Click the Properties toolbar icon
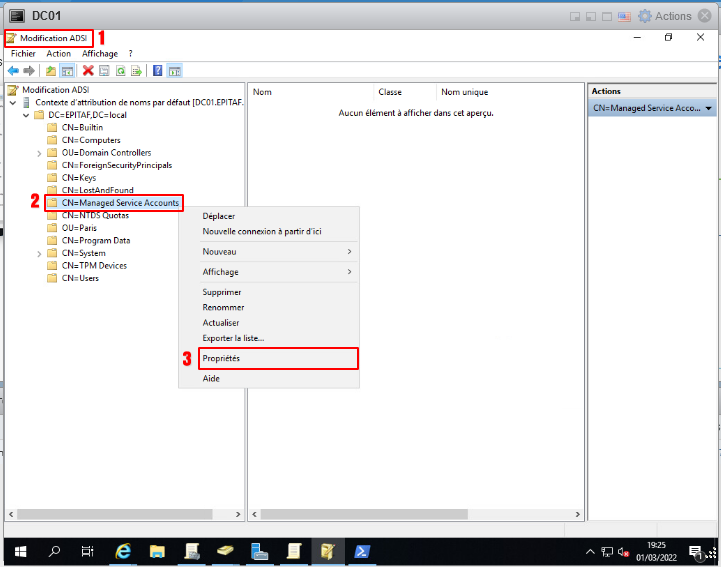 (104, 71)
